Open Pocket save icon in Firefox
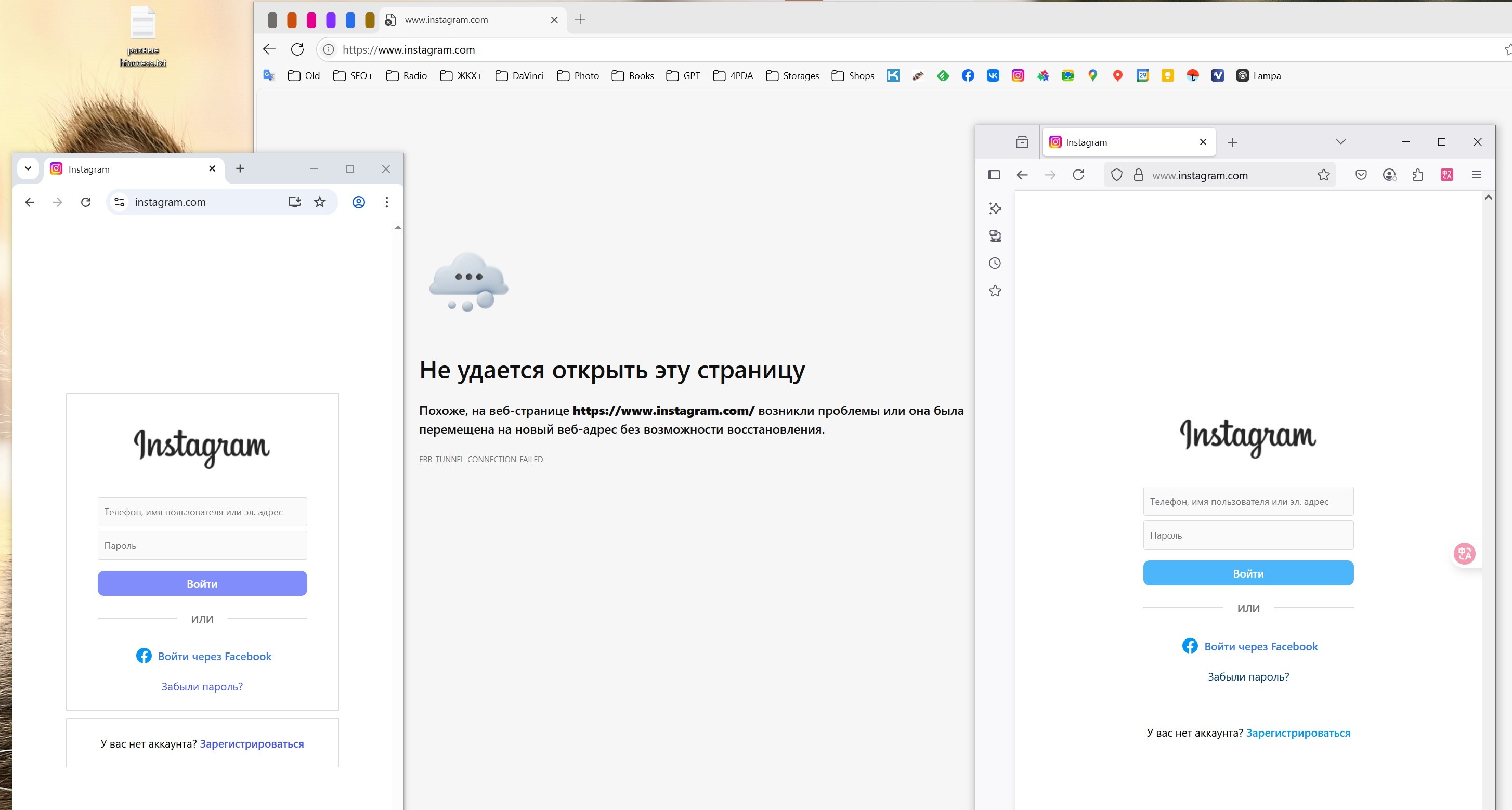Viewport: 1512px width, 810px height. coord(1361,175)
